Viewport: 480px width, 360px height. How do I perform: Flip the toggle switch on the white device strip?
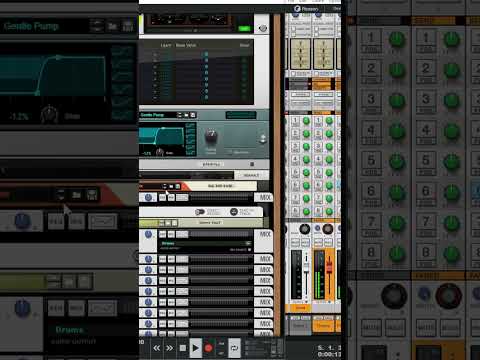click(x=200, y=212)
